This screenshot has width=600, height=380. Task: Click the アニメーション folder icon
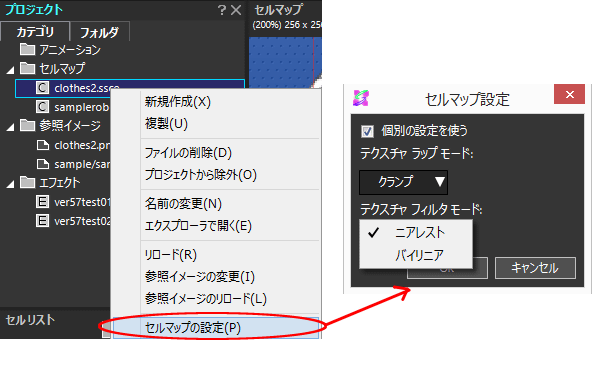27,49
